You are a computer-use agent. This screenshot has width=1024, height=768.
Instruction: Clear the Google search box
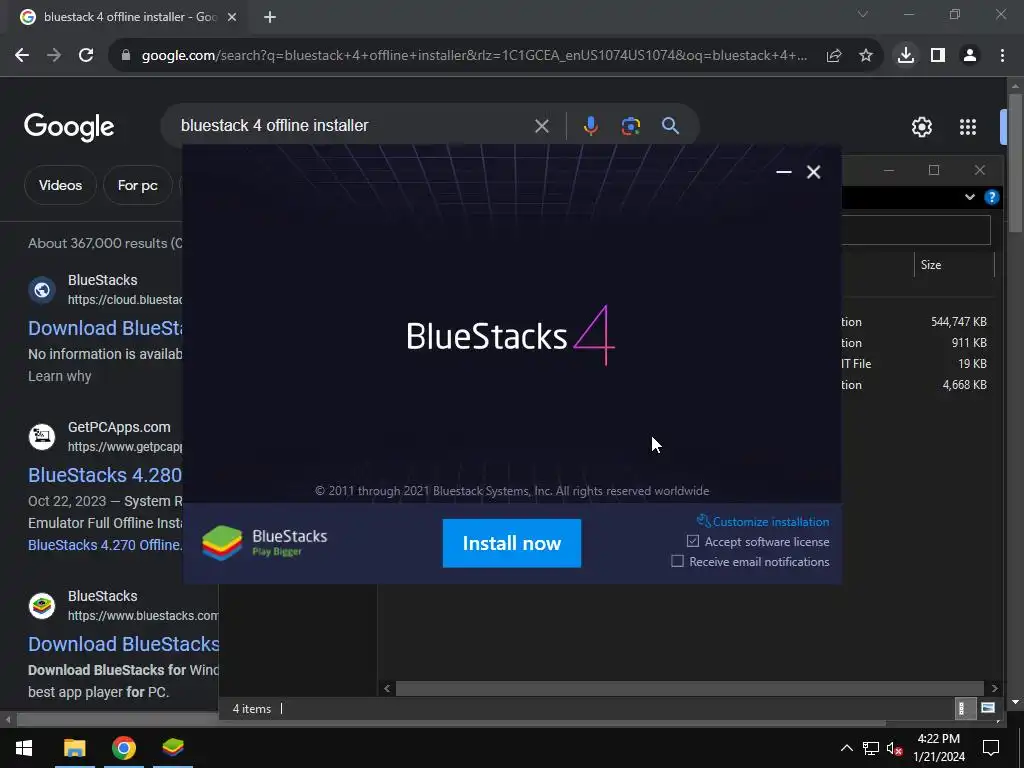[541, 126]
